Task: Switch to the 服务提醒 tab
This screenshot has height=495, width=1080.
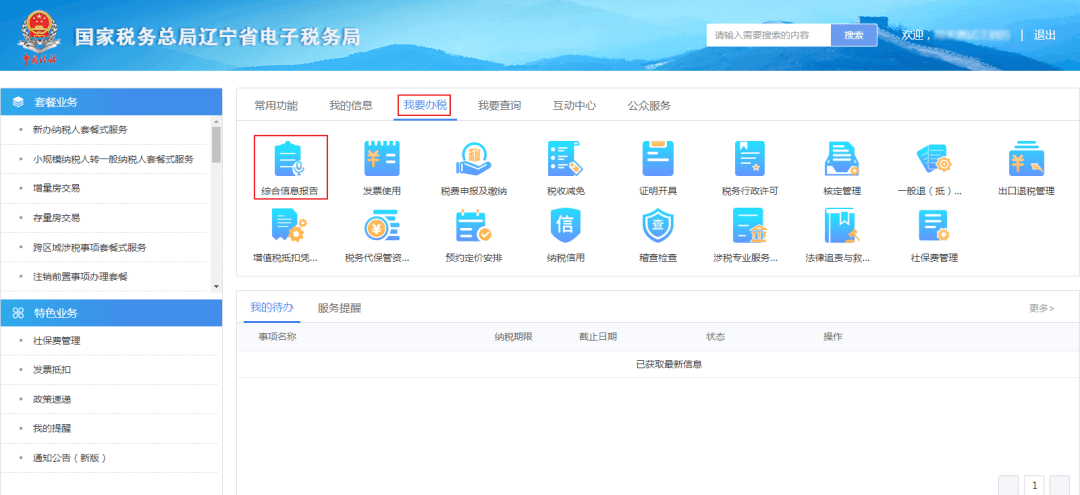Action: 339,308
